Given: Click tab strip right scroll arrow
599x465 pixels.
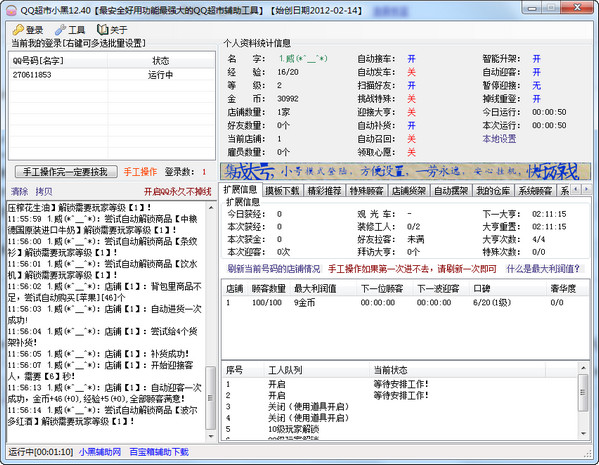Looking at the screenshot, I should click(586, 189).
